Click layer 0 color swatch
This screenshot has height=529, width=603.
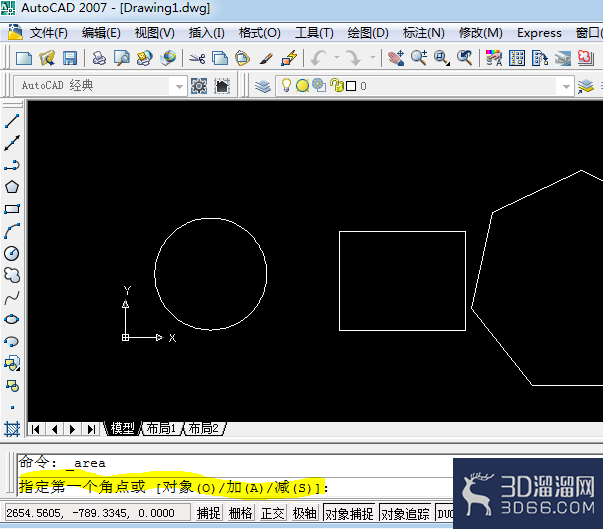click(x=351, y=86)
